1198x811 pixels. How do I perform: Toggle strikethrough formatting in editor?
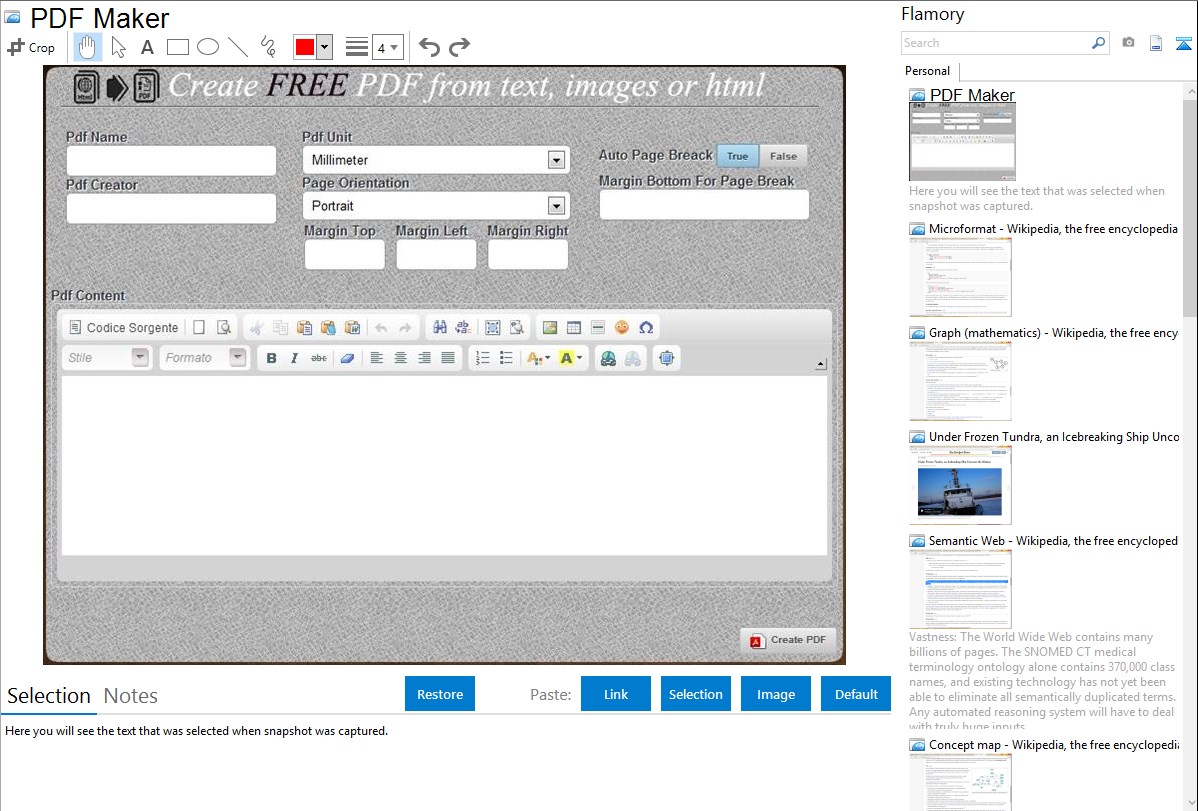[x=319, y=358]
